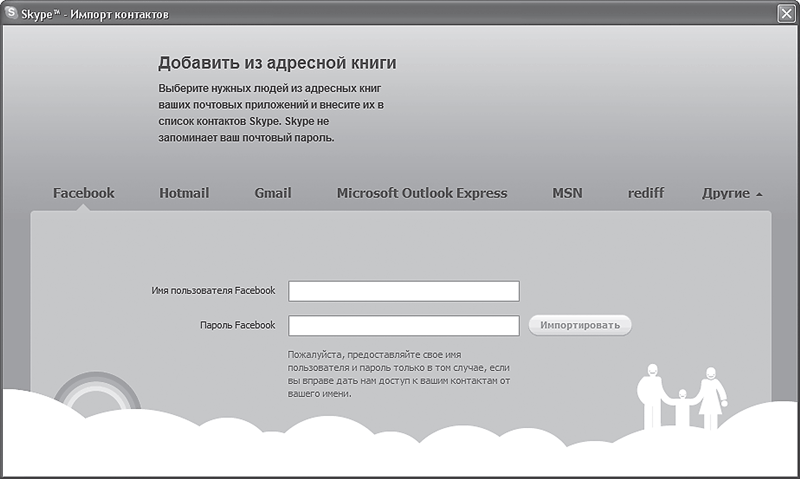Expand the Другие dropdown
Viewport: 800px width, 479px height.
(732, 193)
